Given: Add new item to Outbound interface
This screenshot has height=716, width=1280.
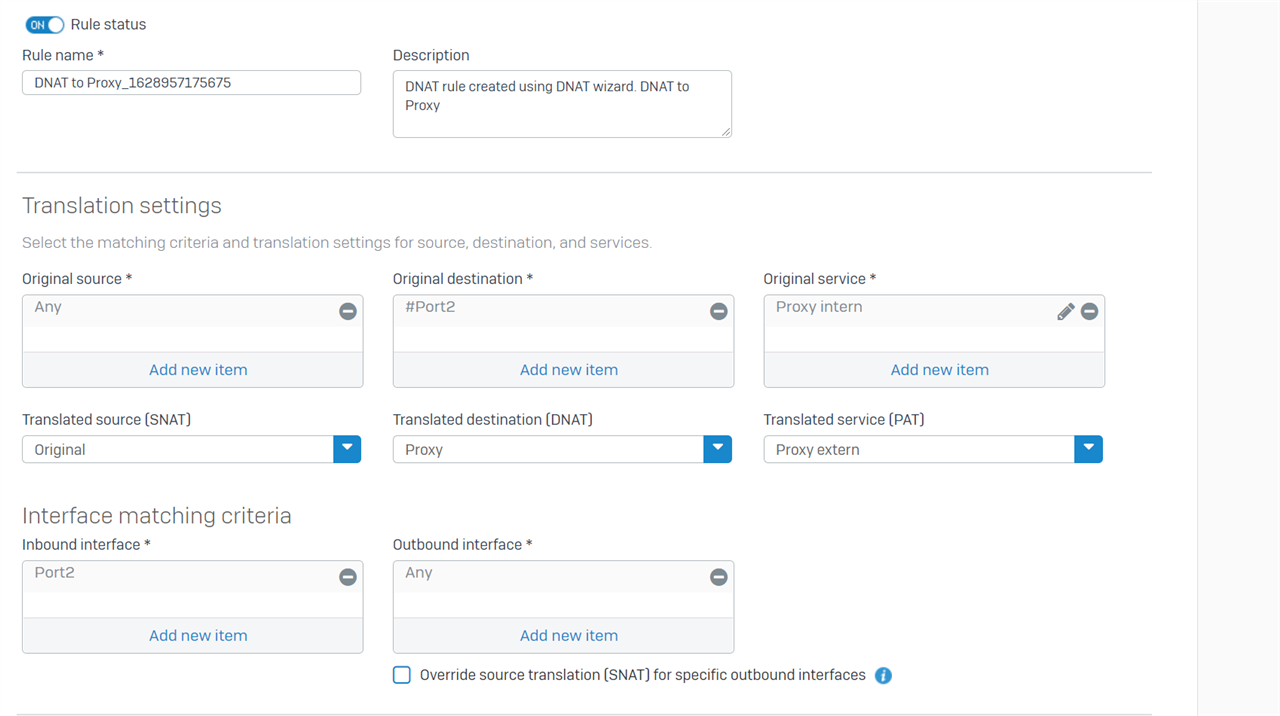Looking at the screenshot, I should pyautogui.click(x=568, y=636).
